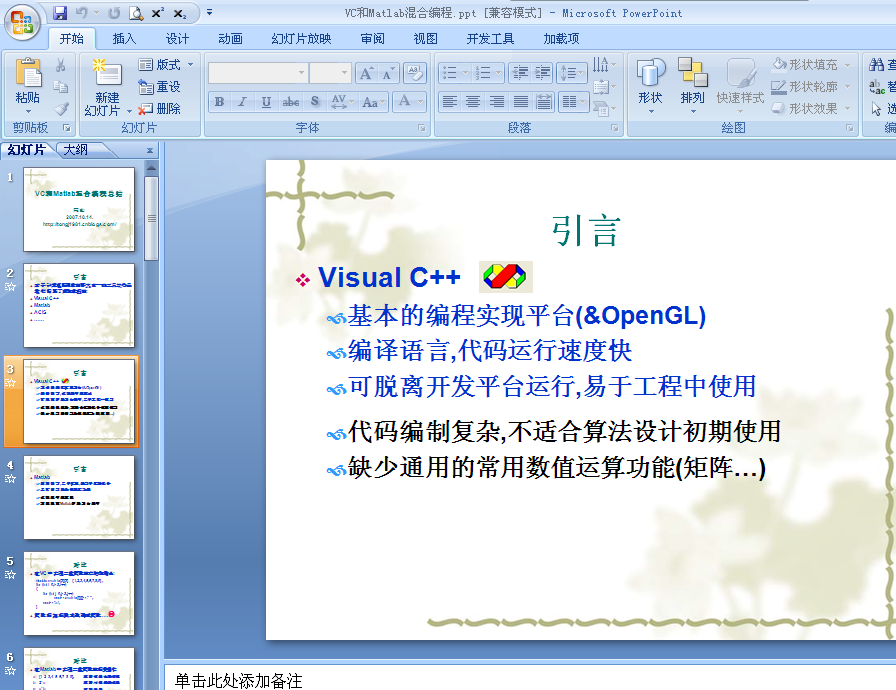
Task: Open the font name combo box
Action: pos(257,73)
